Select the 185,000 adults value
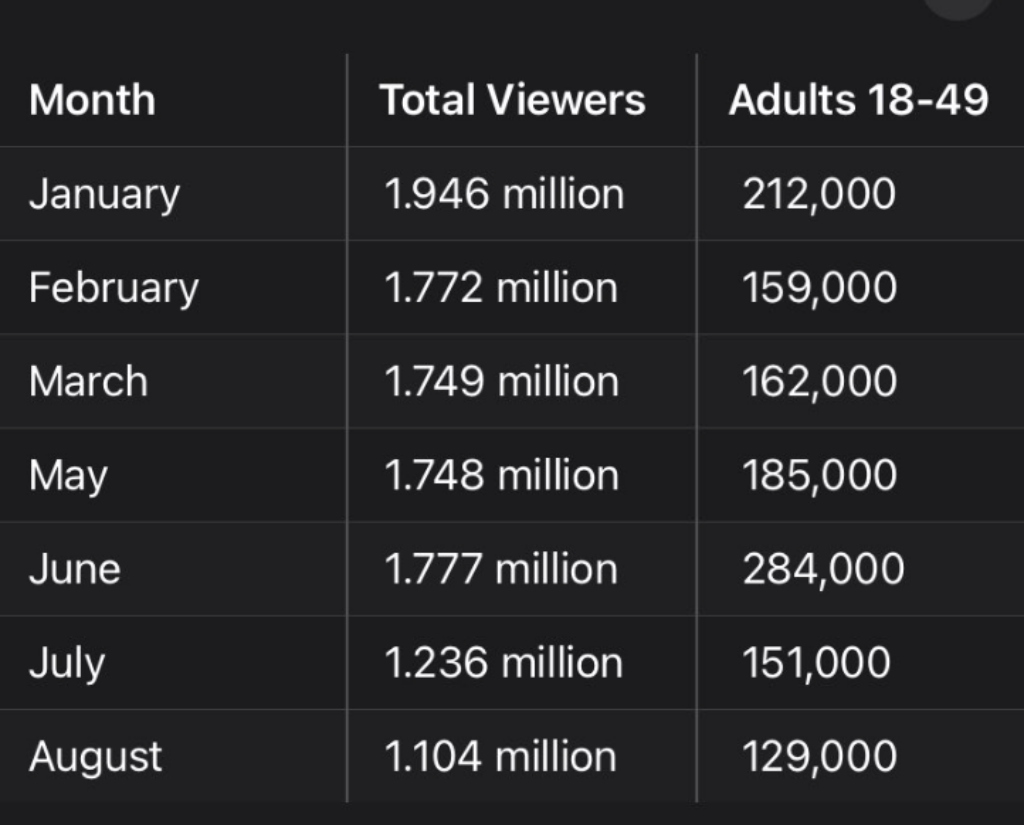 819,476
